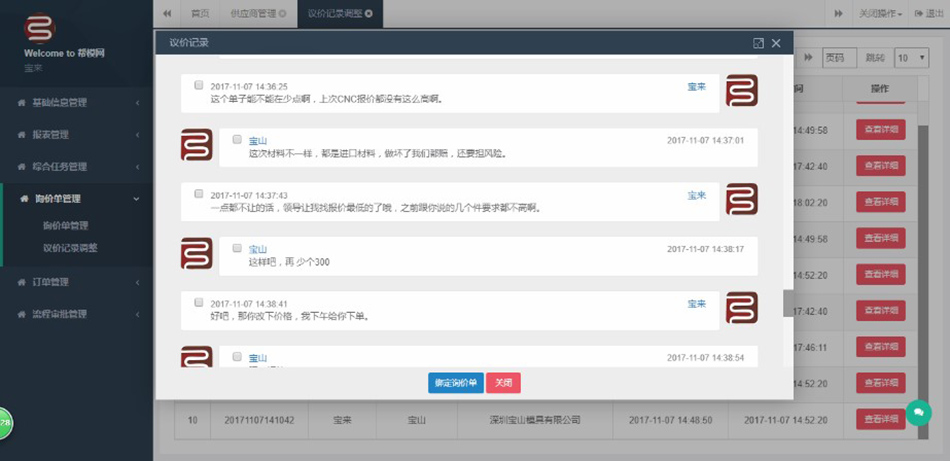The image size is (950, 461).
Task: Open the page size dropdown showing 10
Action: tap(912, 58)
